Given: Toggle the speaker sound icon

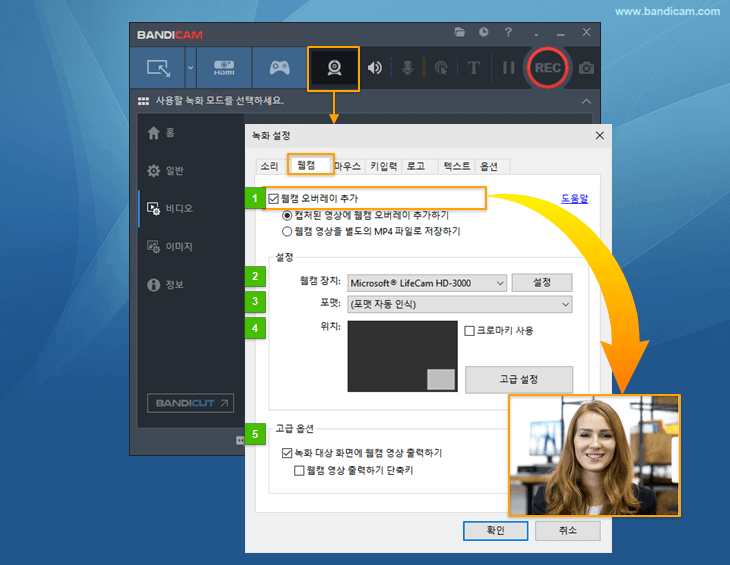Looking at the screenshot, I should tap(375, 68).
